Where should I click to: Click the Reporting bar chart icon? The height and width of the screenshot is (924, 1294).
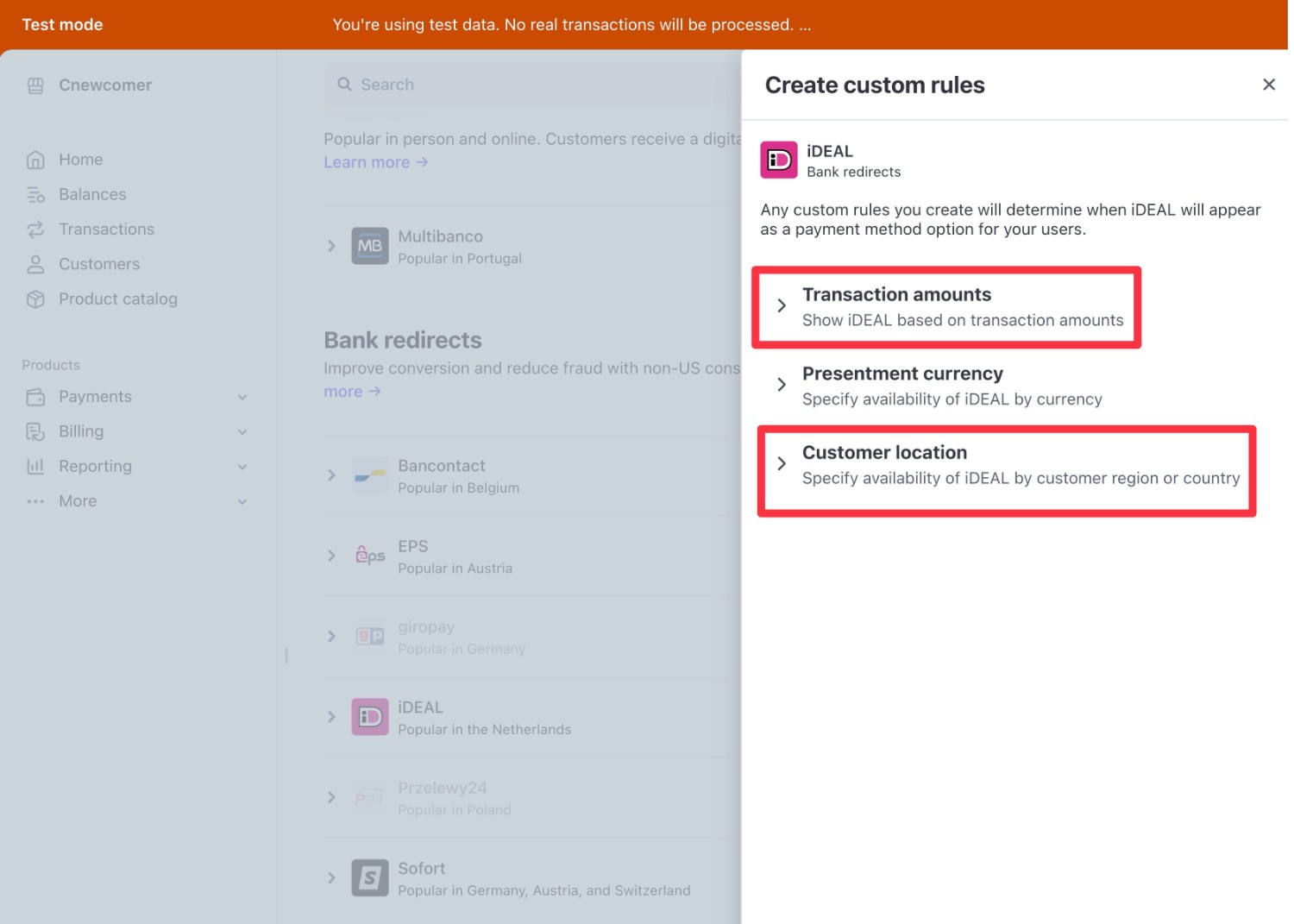point(35,467)
